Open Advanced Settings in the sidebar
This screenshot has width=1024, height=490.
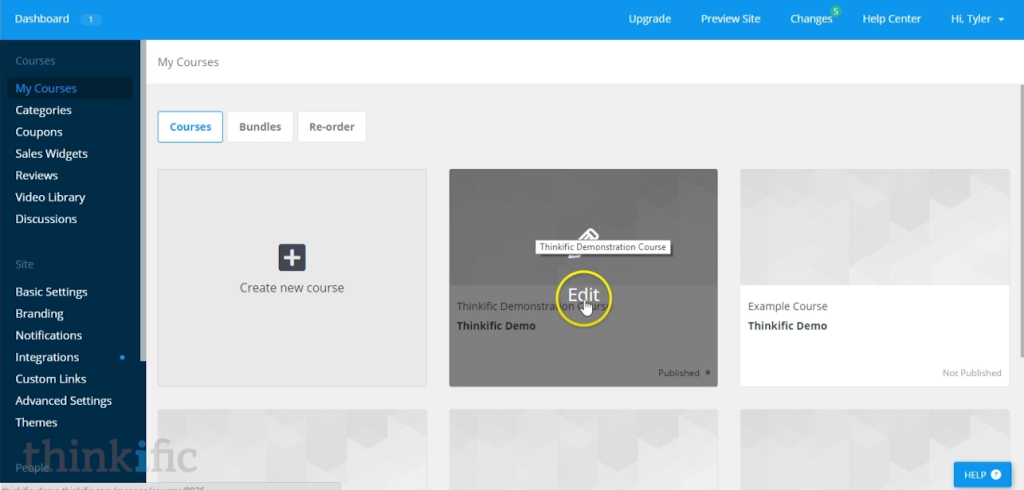tap(63, 400)
